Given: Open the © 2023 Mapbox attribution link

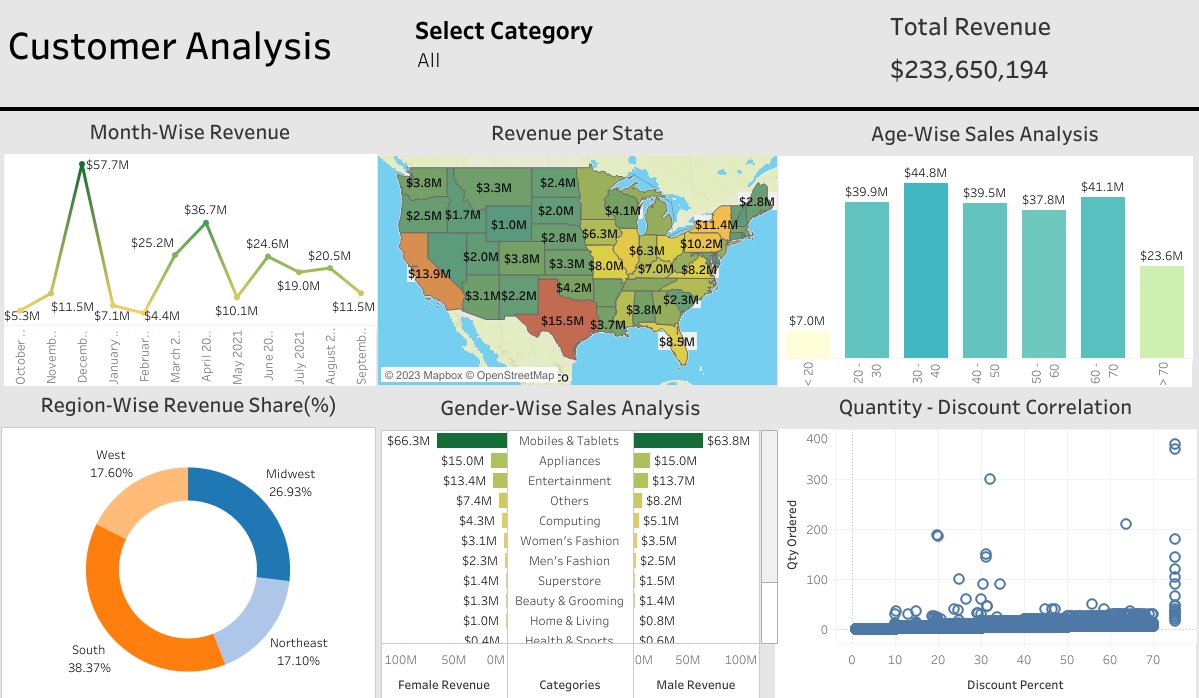Looking at the screenshot, I should [423, 375].
